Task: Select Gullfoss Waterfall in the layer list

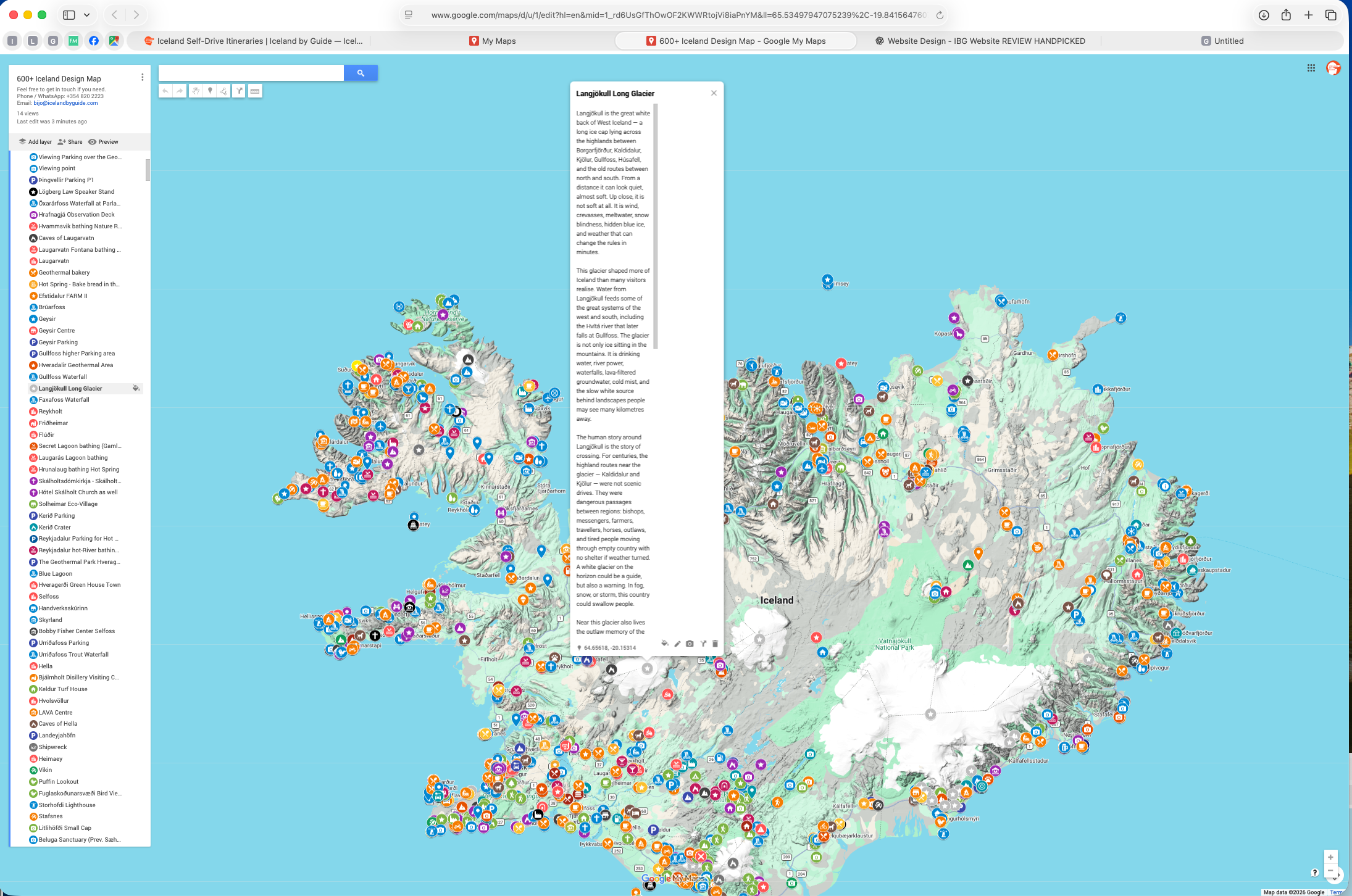Action: click(x=63, y=377)
